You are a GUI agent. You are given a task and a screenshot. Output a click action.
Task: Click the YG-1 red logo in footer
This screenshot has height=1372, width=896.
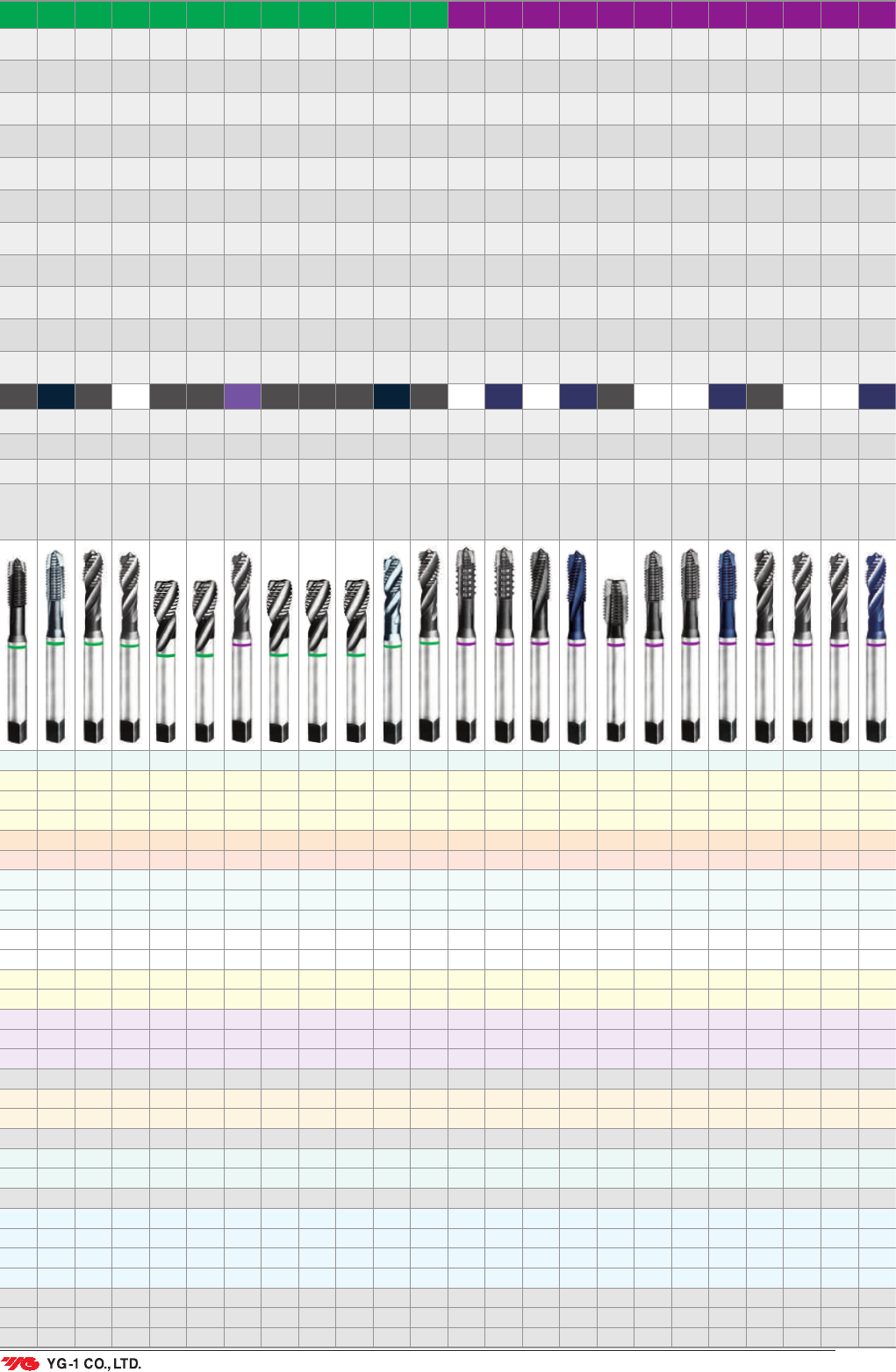click(20, 1363)
